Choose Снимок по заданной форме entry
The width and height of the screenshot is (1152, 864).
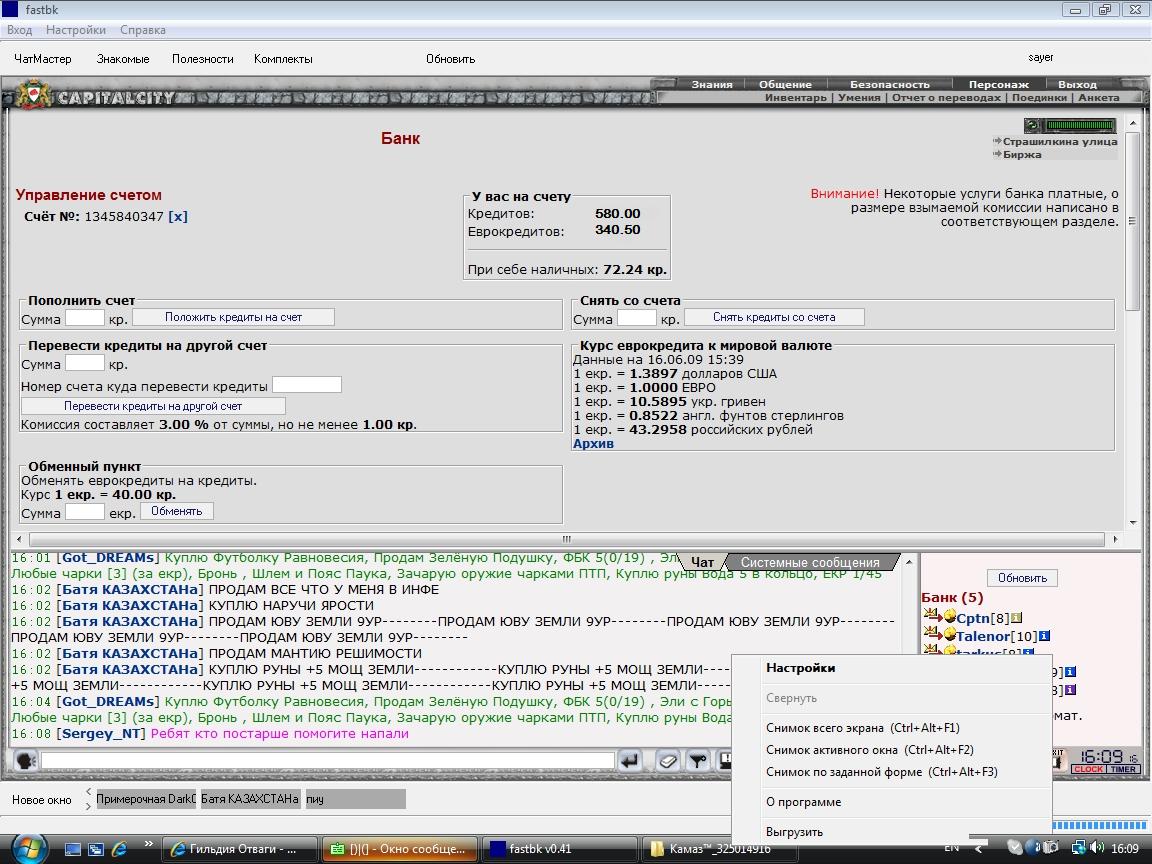(891, 772)
